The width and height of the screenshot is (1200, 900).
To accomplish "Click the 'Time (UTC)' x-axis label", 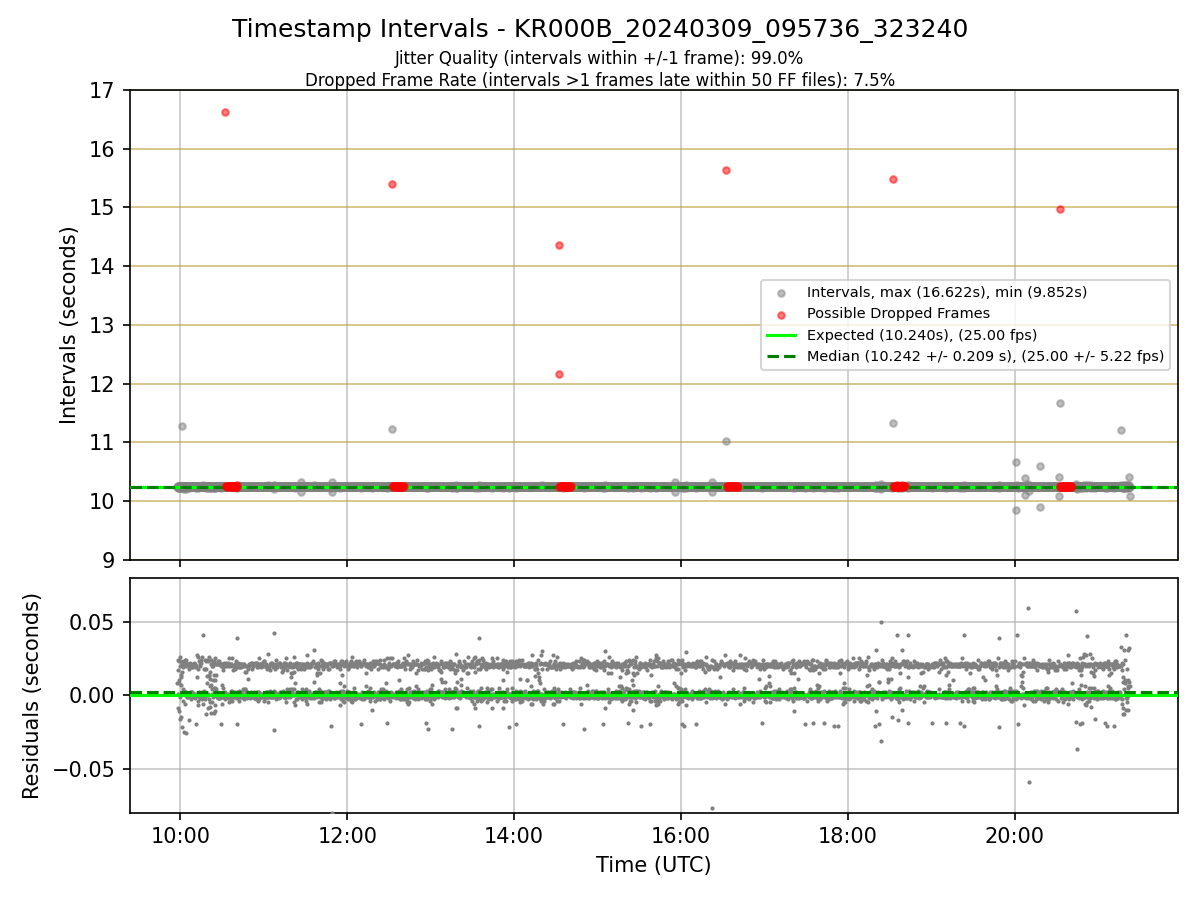I will [x=653, y=865].
